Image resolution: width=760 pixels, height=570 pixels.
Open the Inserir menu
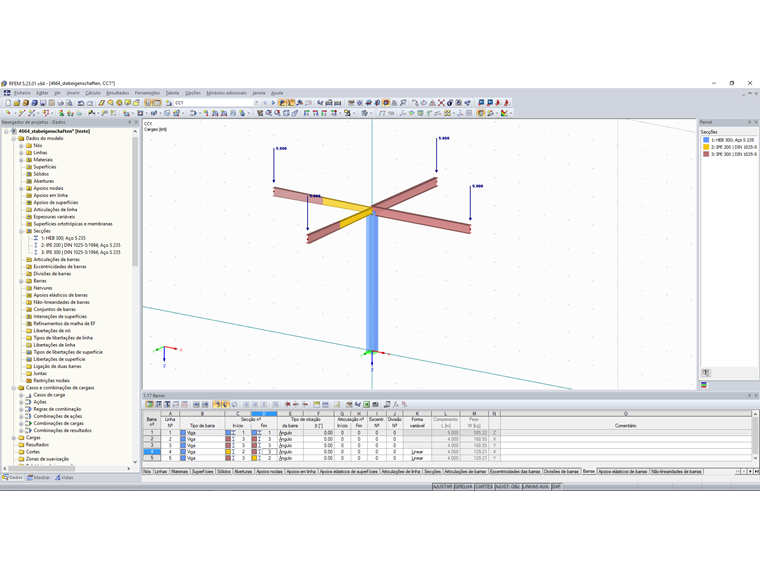click(x=73, y=93)
